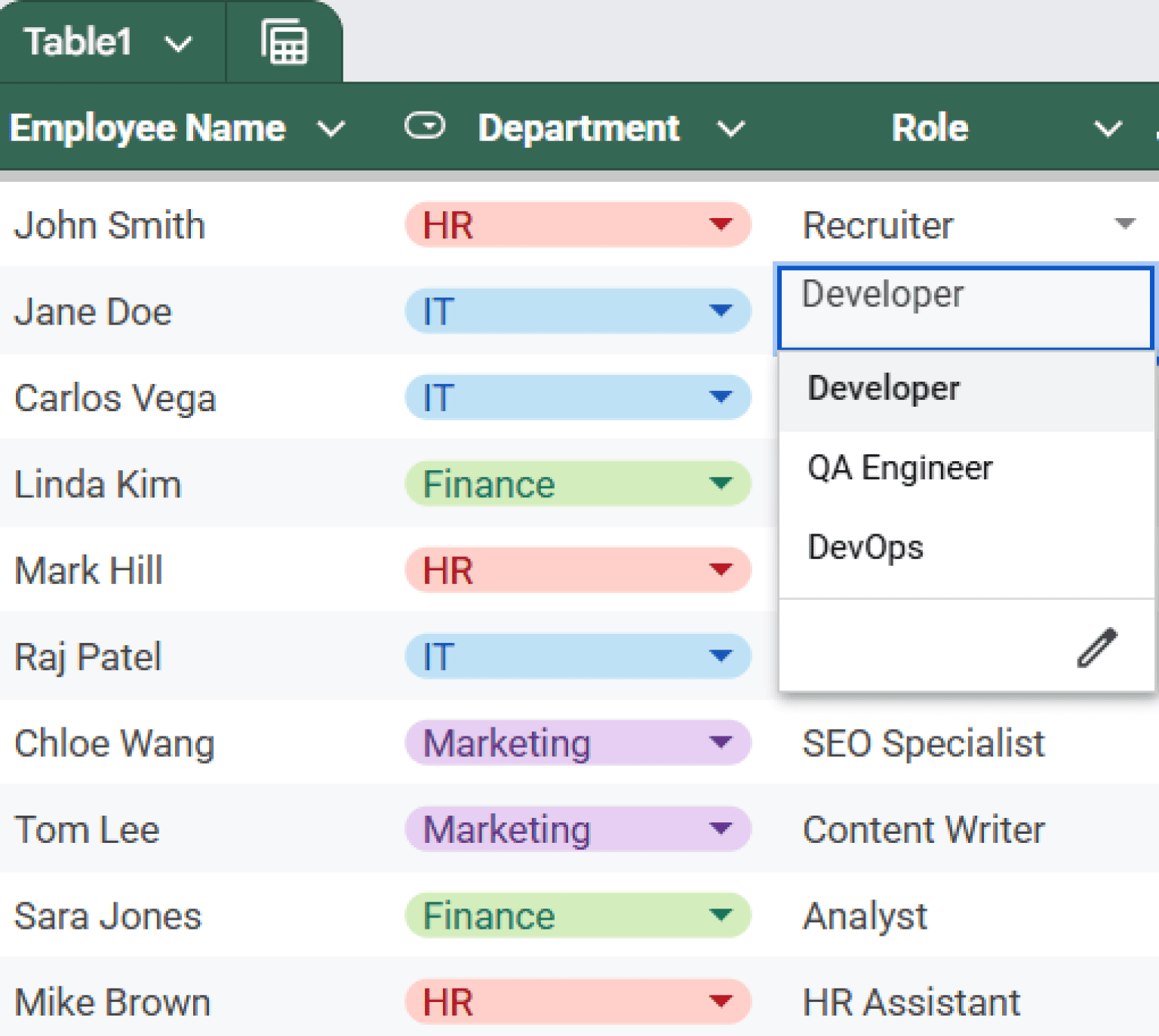Choose DevOps from the role options
The image size is (1159, 1036).
865,548
